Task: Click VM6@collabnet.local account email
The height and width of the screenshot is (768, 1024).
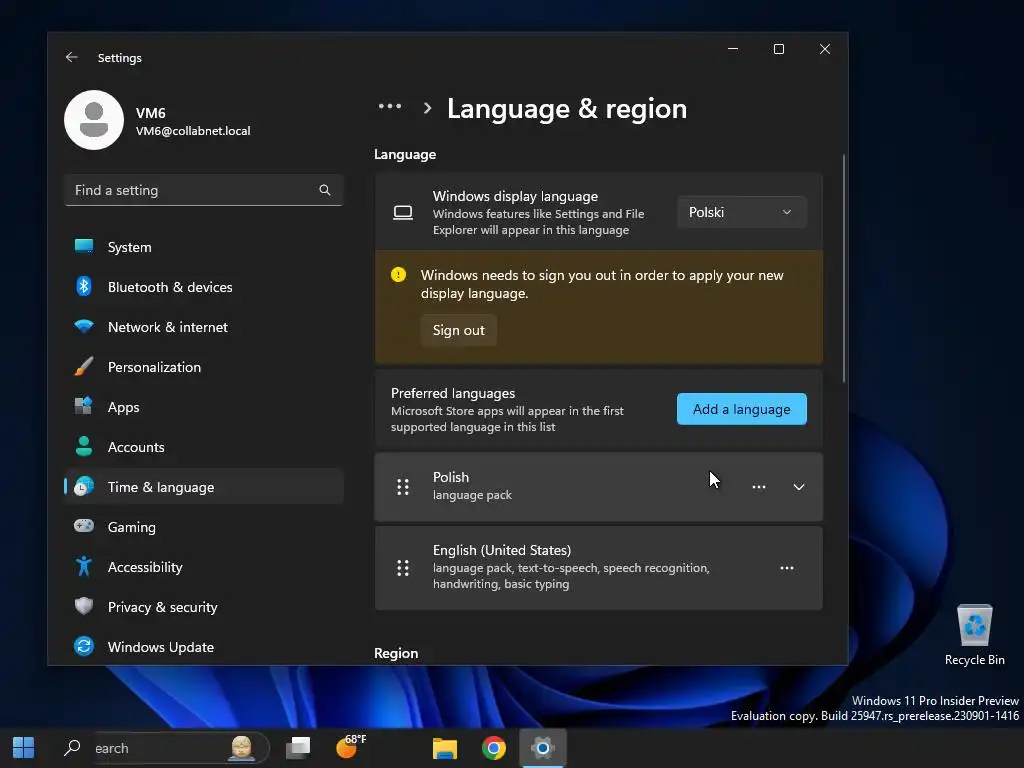Action: click(193, 131)
